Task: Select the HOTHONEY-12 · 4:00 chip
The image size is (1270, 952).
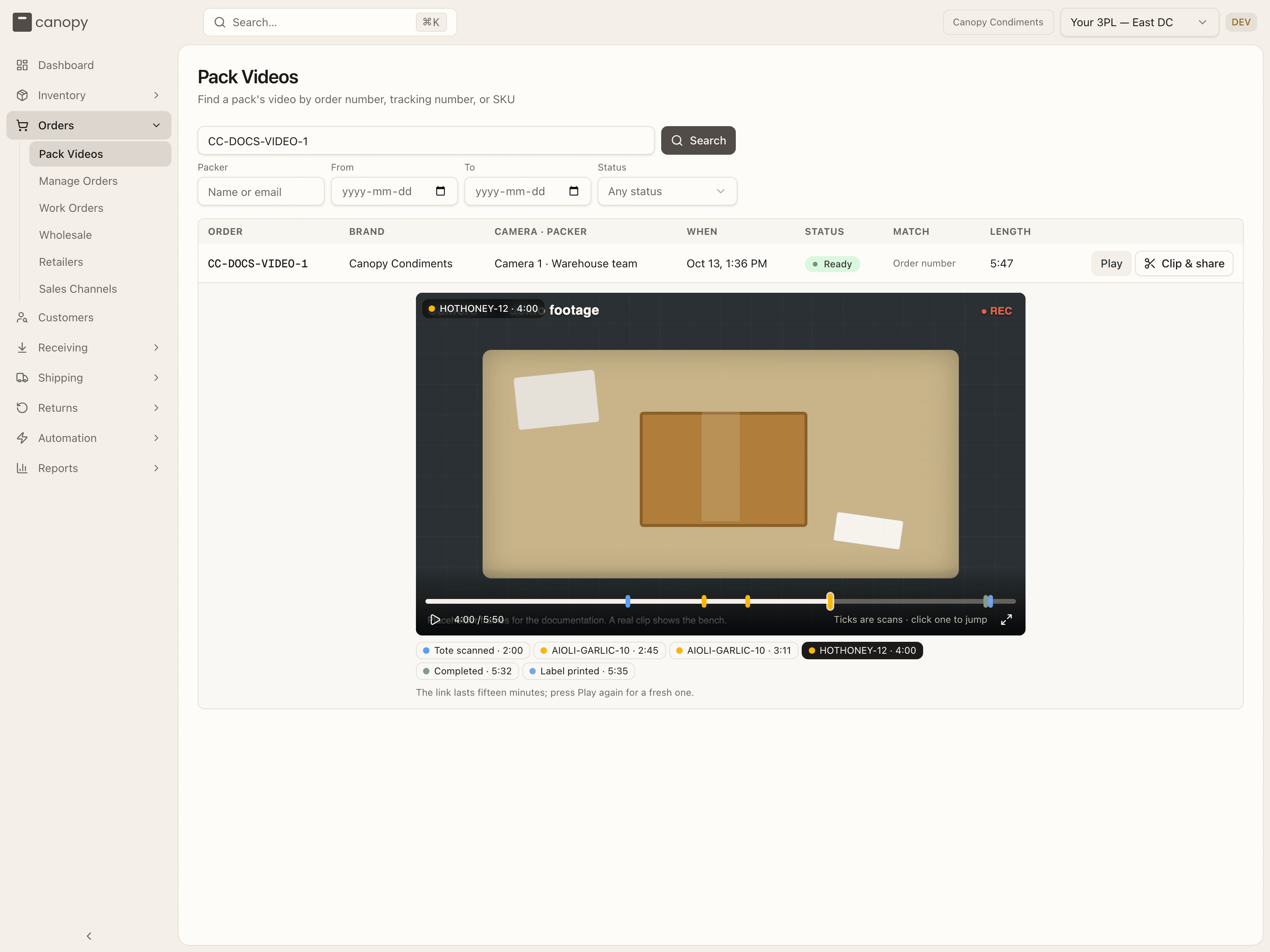Action: pos(862,650)
